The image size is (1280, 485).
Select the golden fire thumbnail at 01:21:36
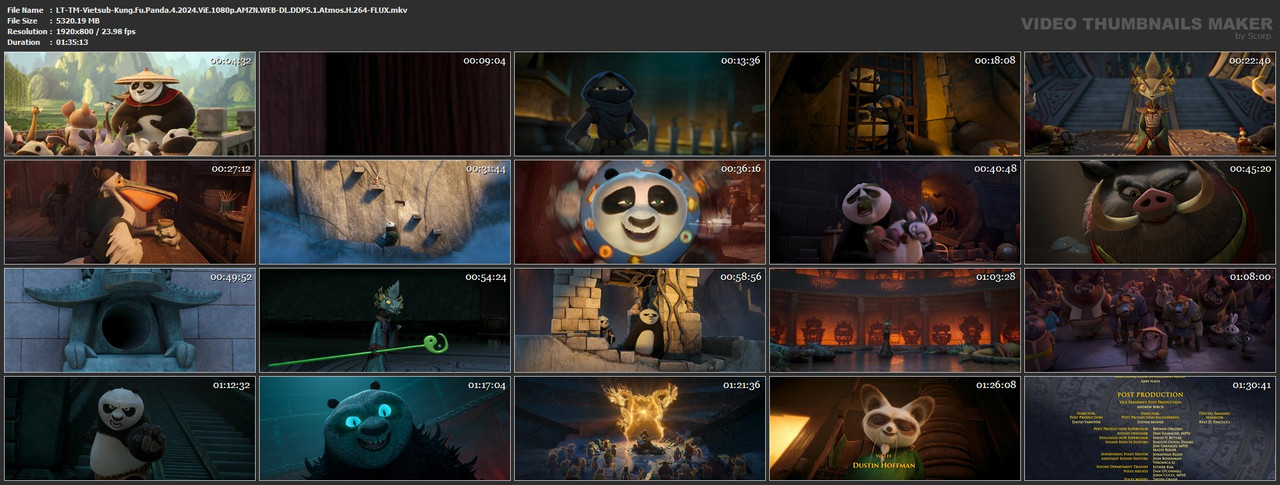pyautogui.click(x=640, y=428)
